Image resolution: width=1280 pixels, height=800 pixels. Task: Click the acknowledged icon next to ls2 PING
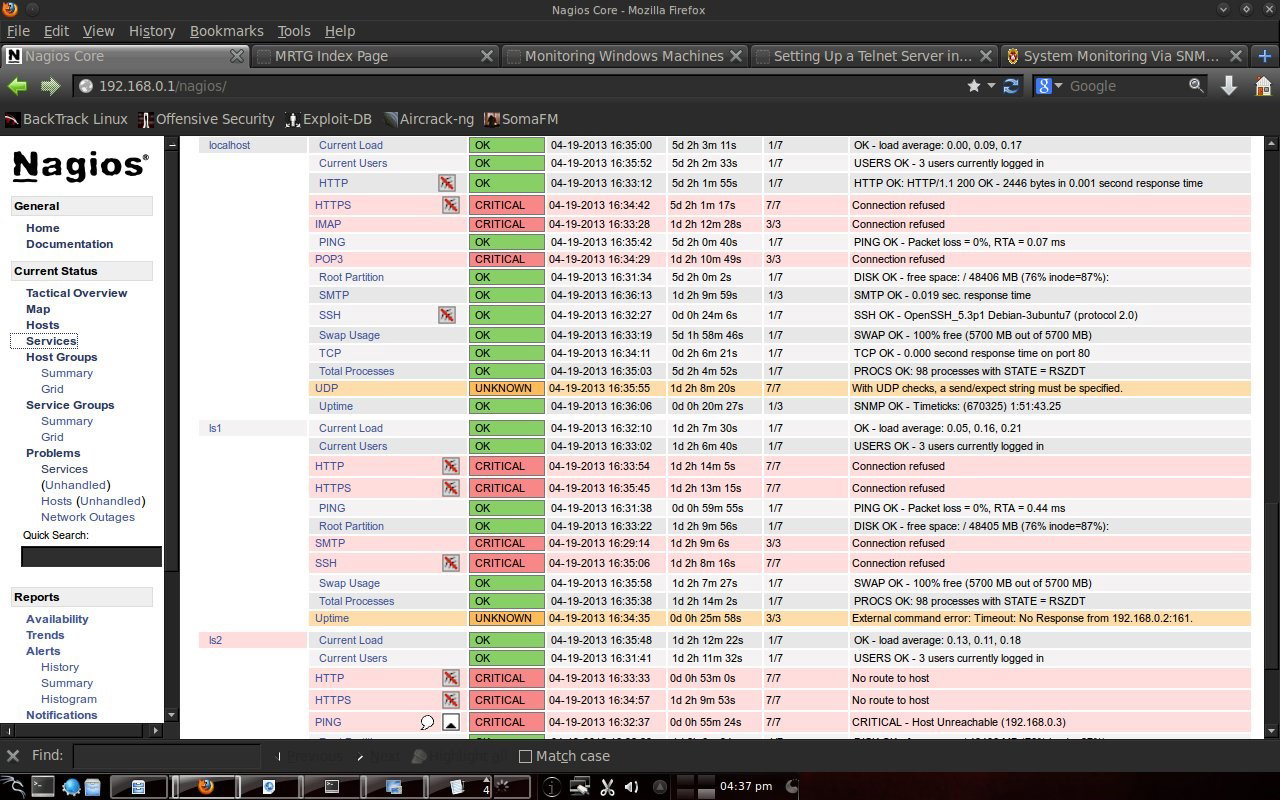coord(451,722)
